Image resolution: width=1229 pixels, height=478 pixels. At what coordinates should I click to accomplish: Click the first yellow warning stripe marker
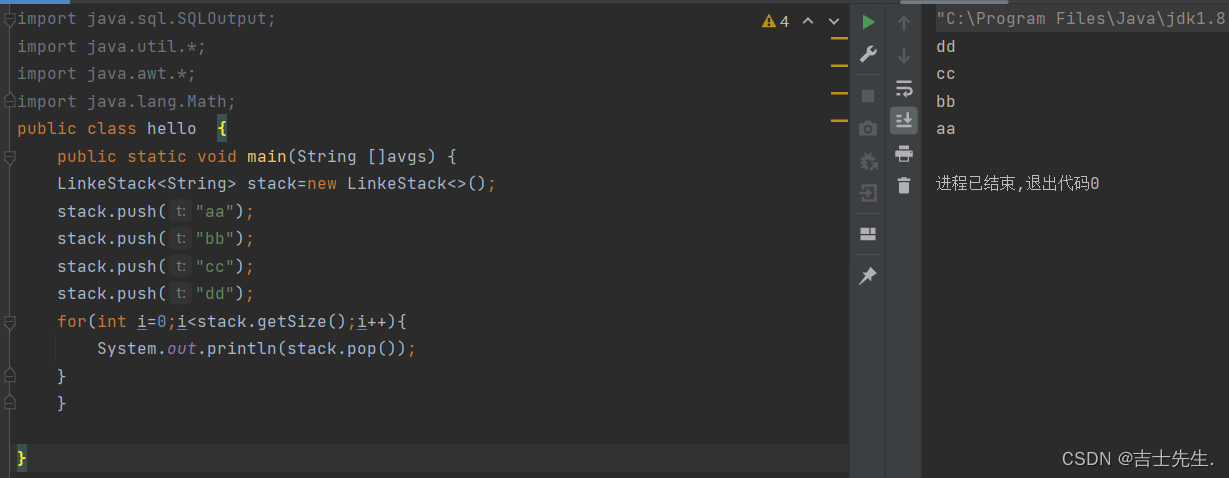[x=838, y=38]
